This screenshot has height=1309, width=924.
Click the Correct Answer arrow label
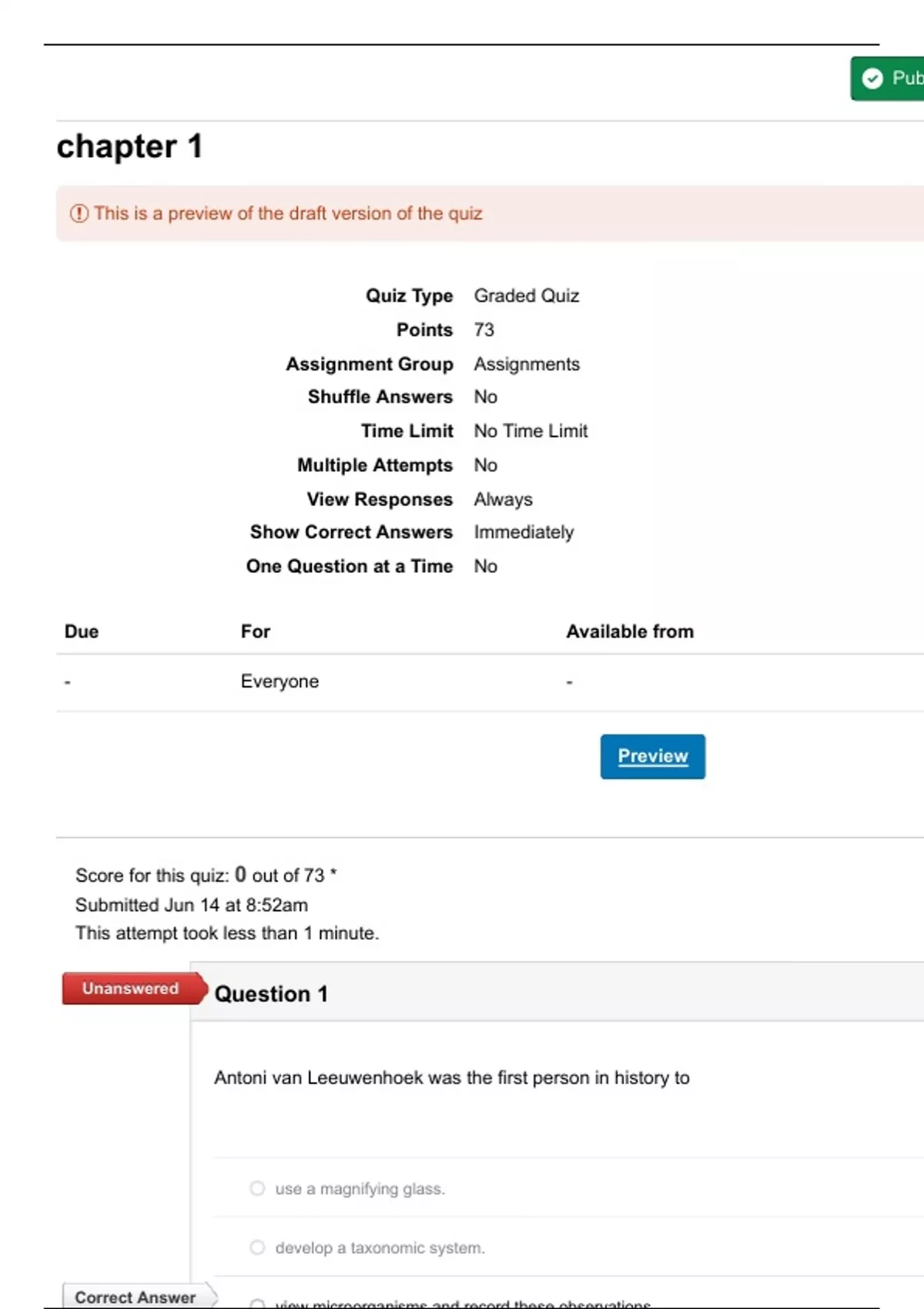136,1297
